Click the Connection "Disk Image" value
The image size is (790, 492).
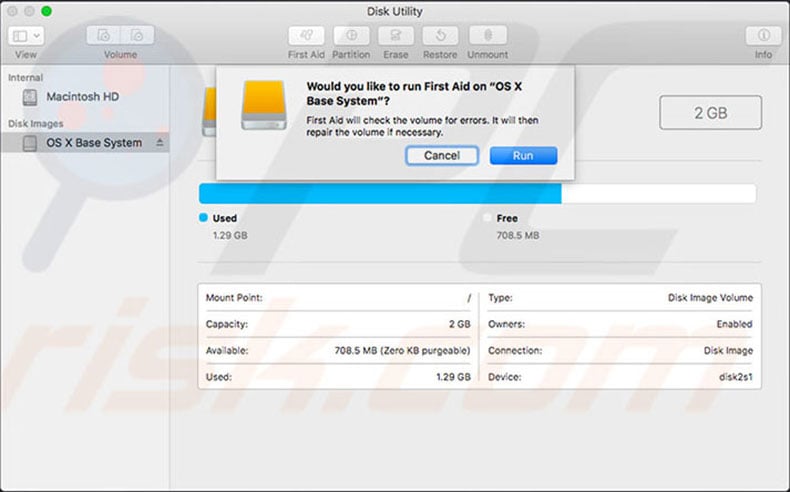(729, 350)
